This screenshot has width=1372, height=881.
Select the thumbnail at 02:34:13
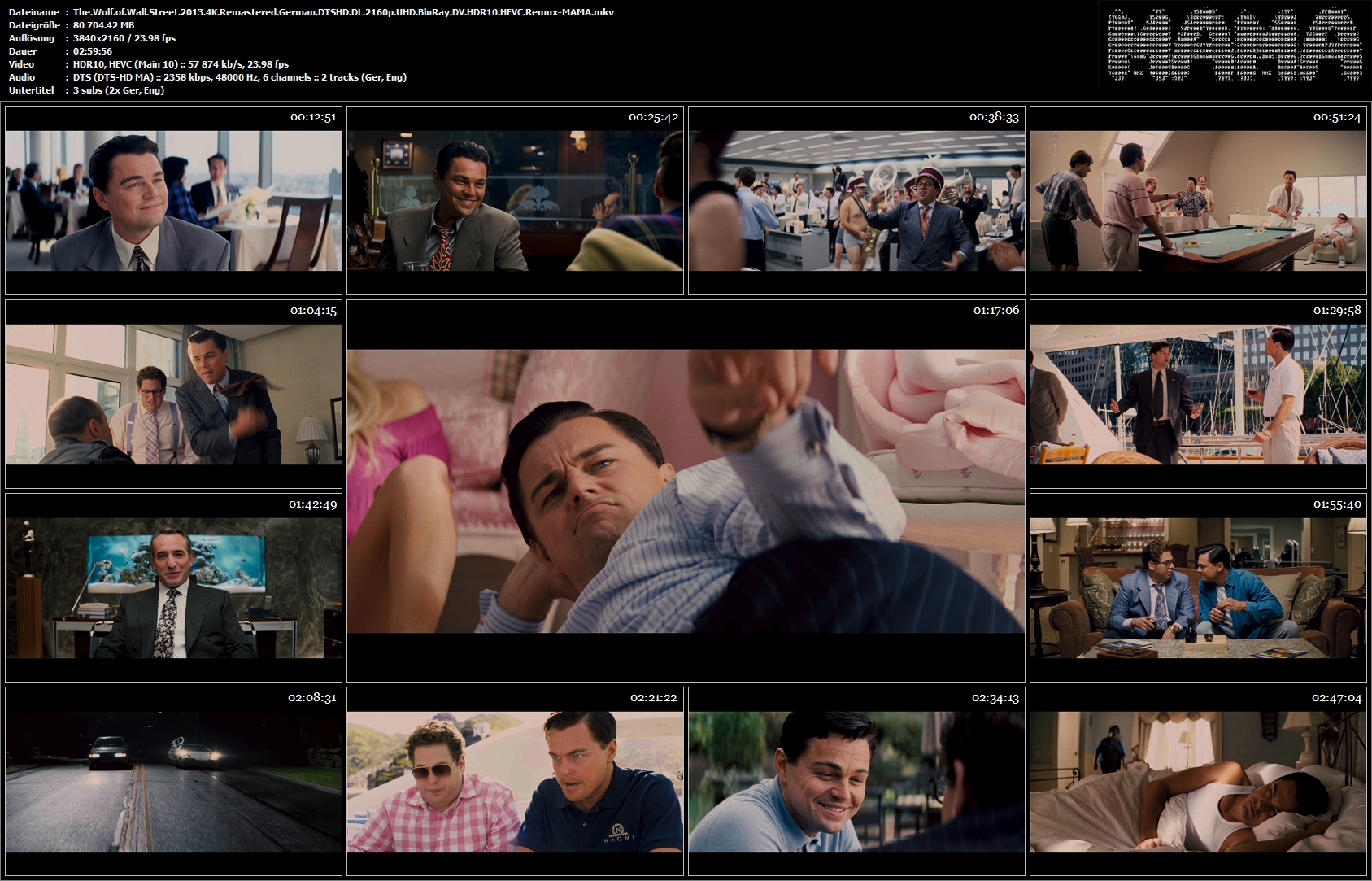point(856,781)
